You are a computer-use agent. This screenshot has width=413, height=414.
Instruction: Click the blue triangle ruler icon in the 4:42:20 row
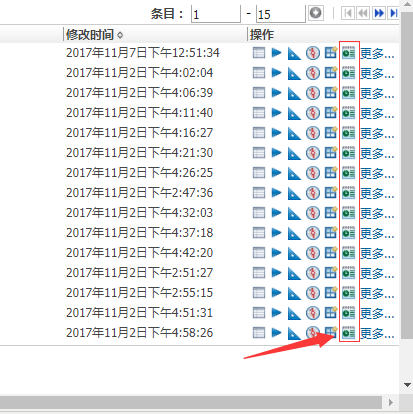point(294,253)
